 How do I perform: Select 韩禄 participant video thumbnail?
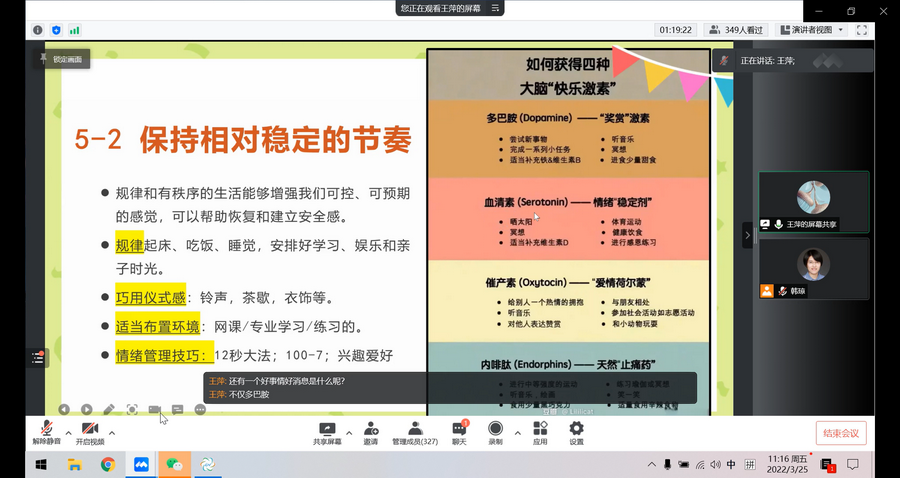click(813, 269)
